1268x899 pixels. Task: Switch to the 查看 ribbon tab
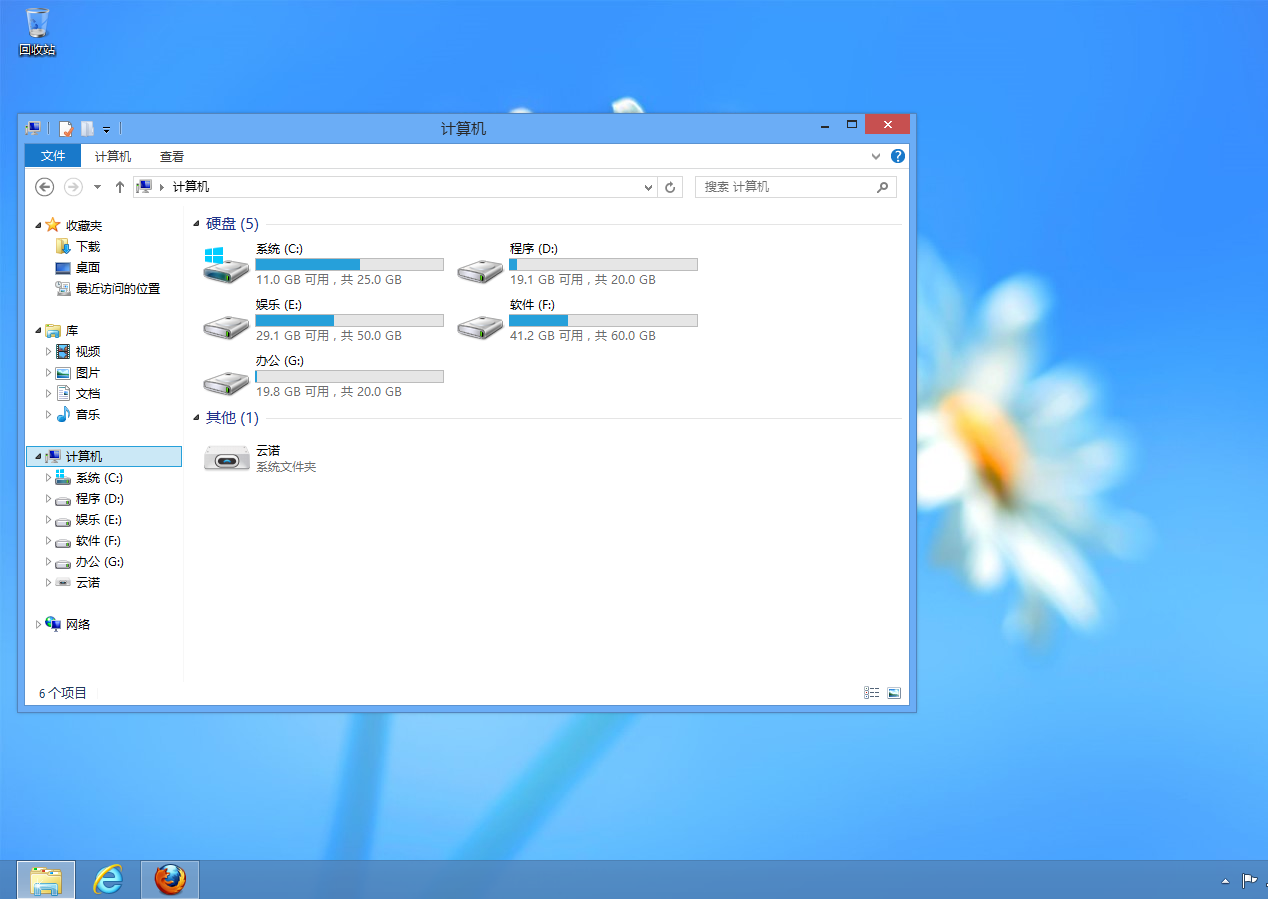pos(172,156)
